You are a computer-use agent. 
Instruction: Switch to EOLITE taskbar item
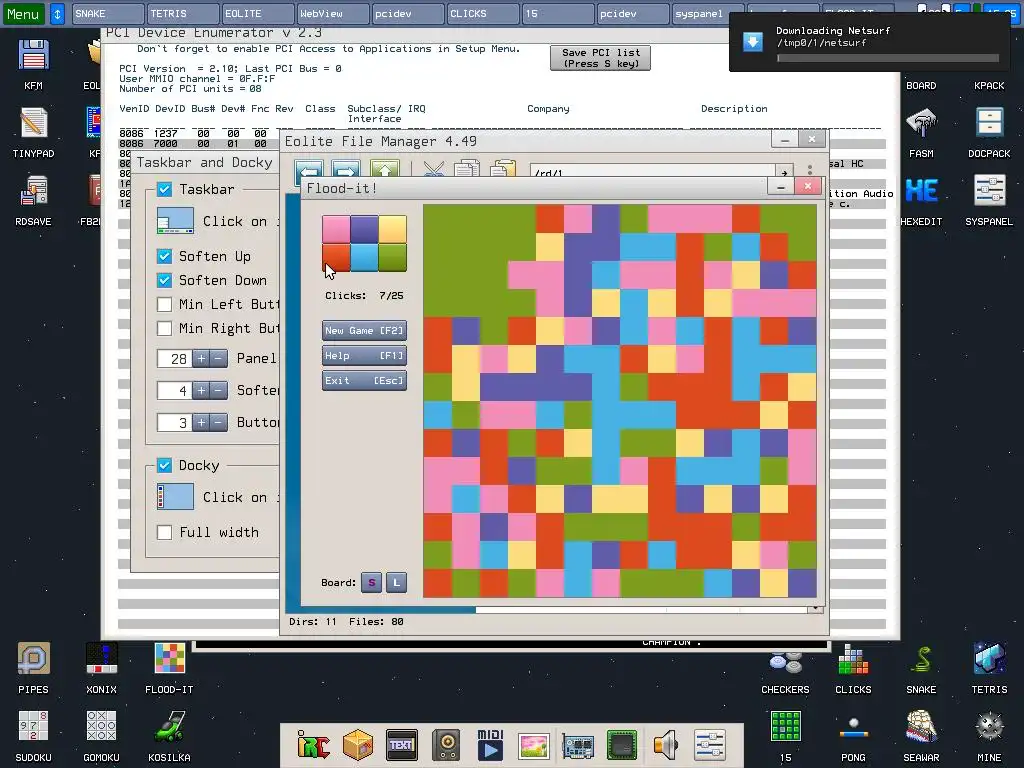(257, 14)
